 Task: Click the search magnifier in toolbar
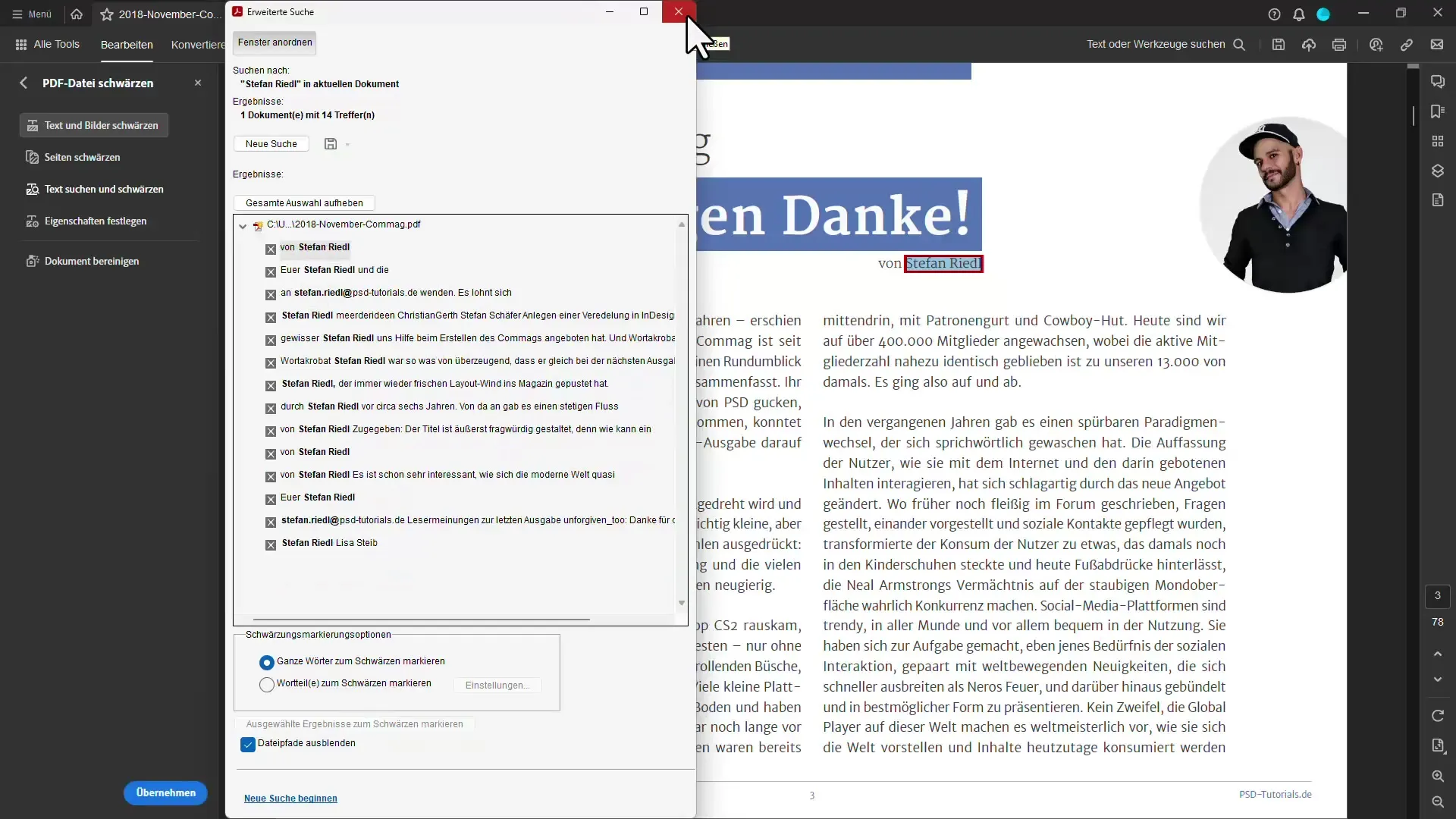[x=1239, y=44]
